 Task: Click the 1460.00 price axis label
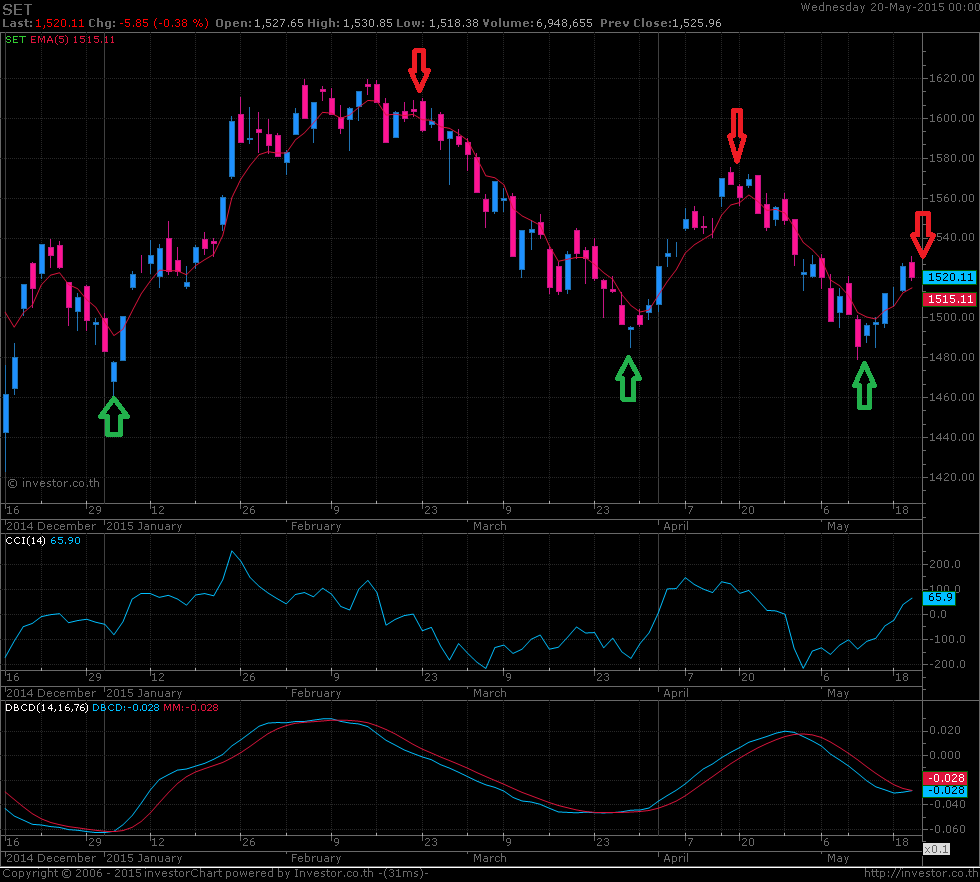pyautogui.click(x=951, y=397)
